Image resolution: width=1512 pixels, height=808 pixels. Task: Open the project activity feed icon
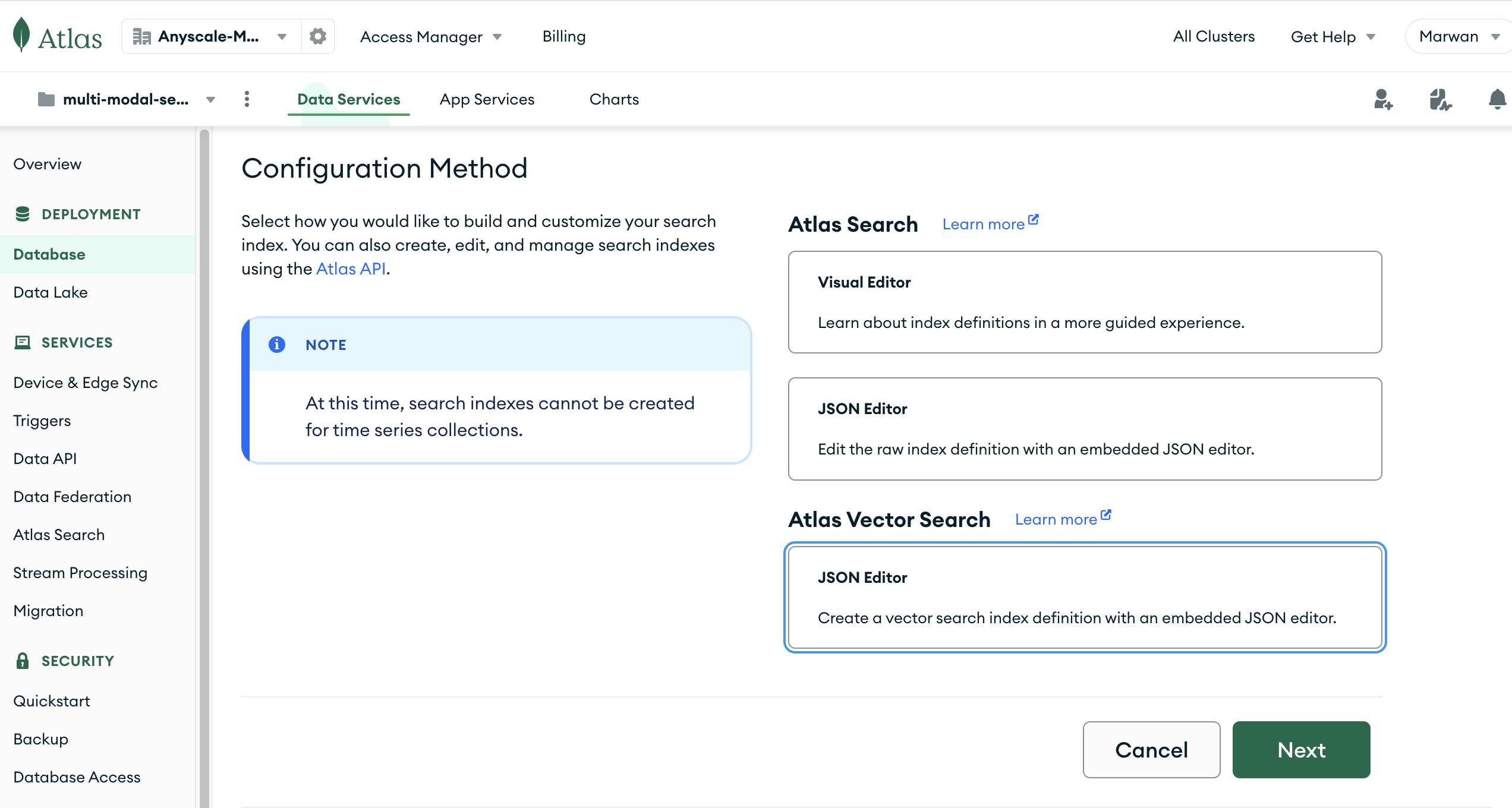pos(1440,99)
